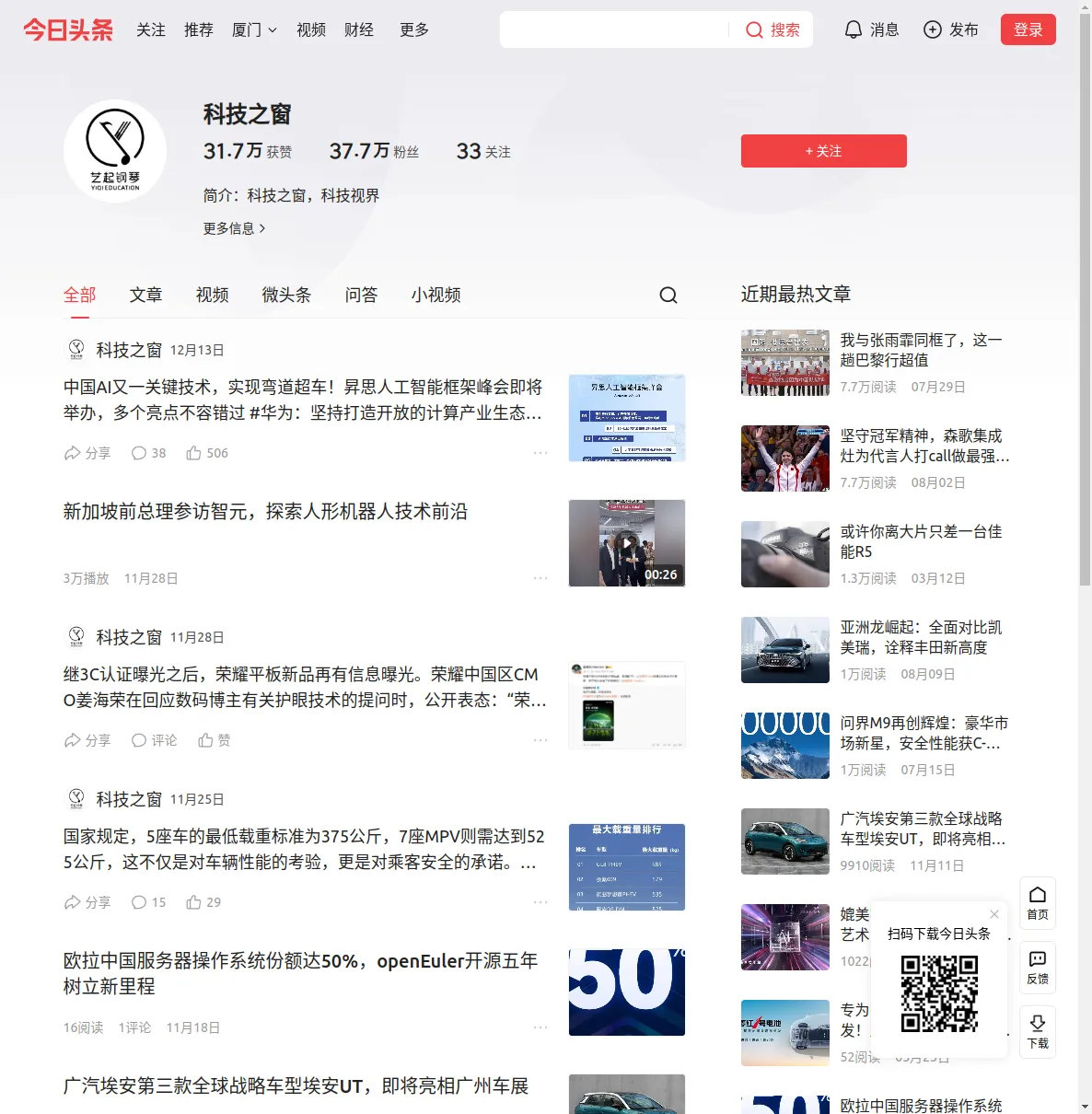Open comments showing 38

(148, 453)
